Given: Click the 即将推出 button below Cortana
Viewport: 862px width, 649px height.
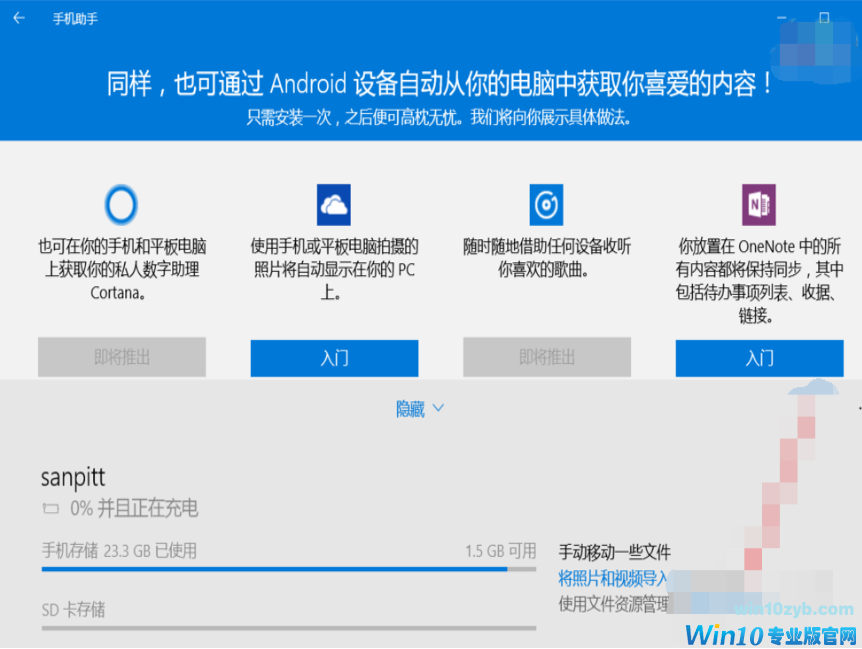Looking at the screenshot, I should coord(120,358).
